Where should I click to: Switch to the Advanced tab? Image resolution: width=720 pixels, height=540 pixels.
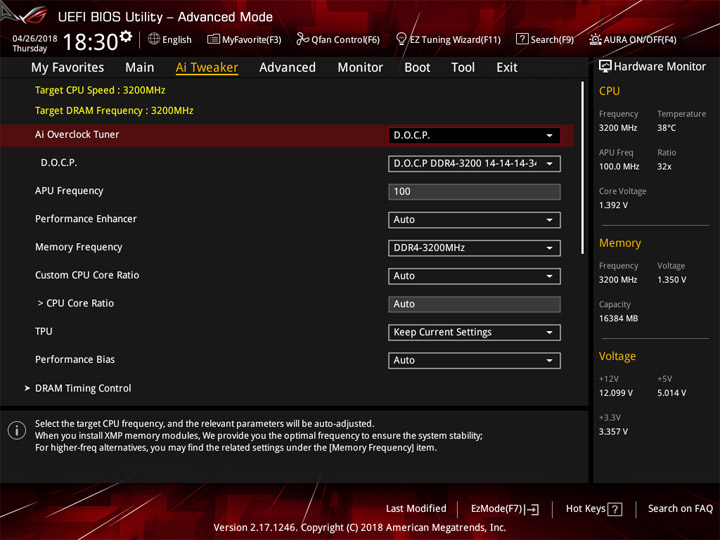[287, 68]
